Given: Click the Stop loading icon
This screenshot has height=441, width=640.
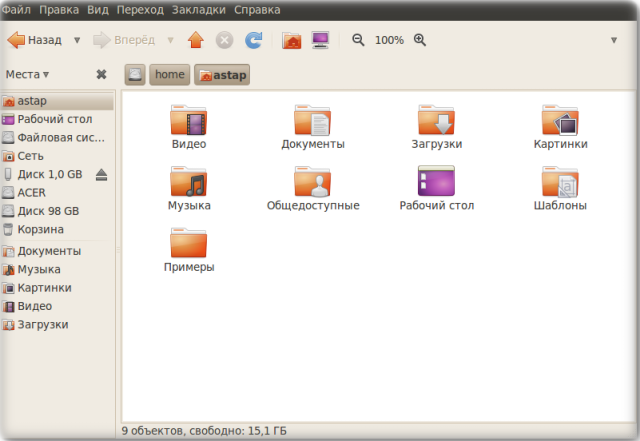Looking at the screenshot, I should [225, 40].
